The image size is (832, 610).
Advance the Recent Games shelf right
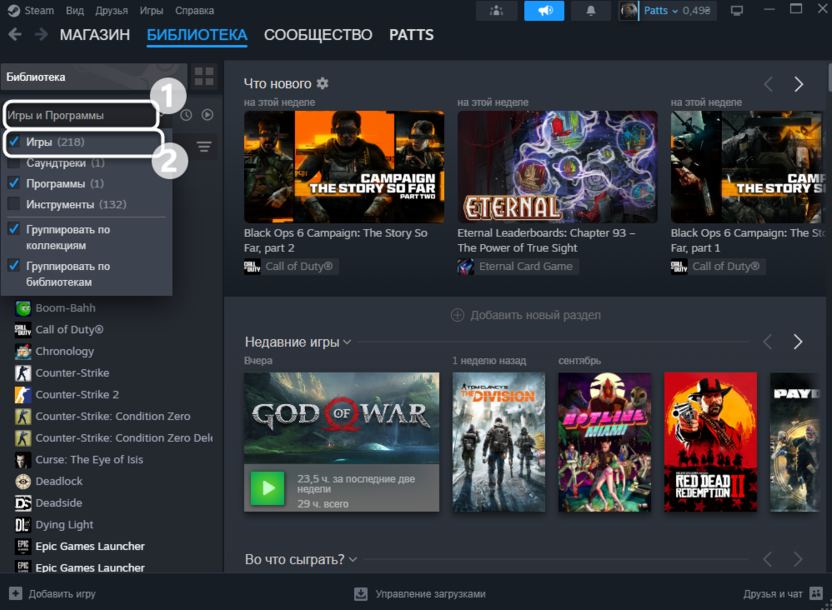click(798, 342)
